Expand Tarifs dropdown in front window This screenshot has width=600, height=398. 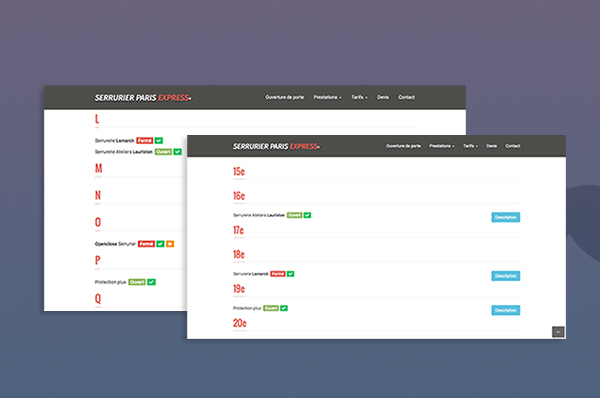(x=470, y=146)
